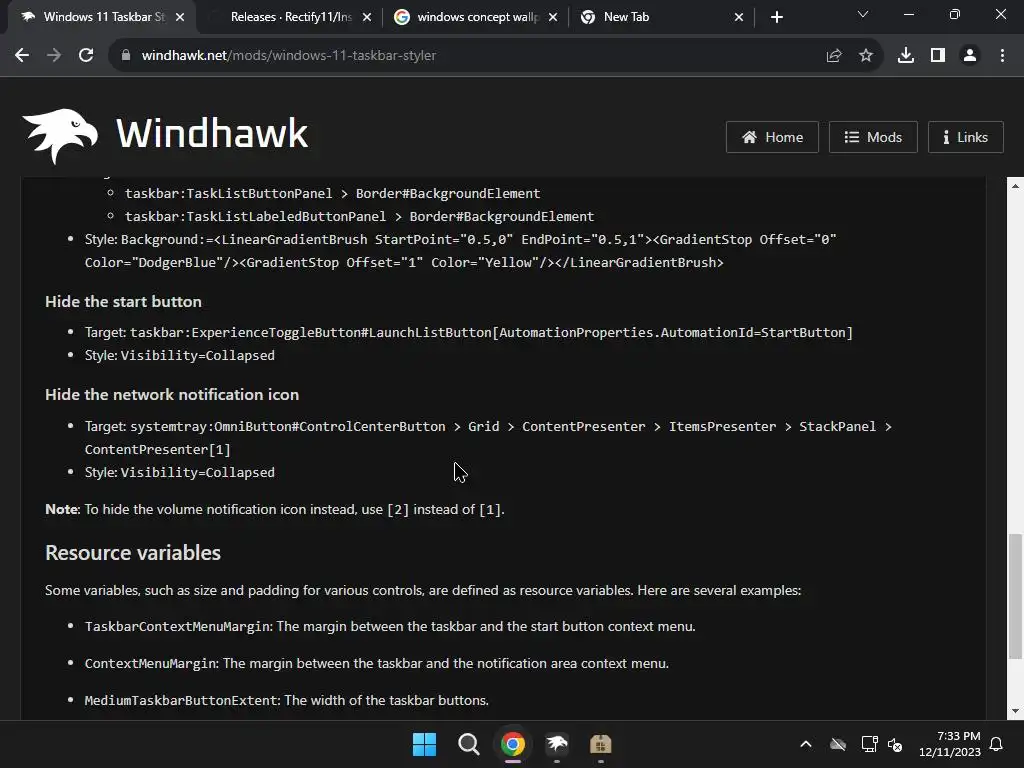Open the Chrome profile menu

[969, 56]
